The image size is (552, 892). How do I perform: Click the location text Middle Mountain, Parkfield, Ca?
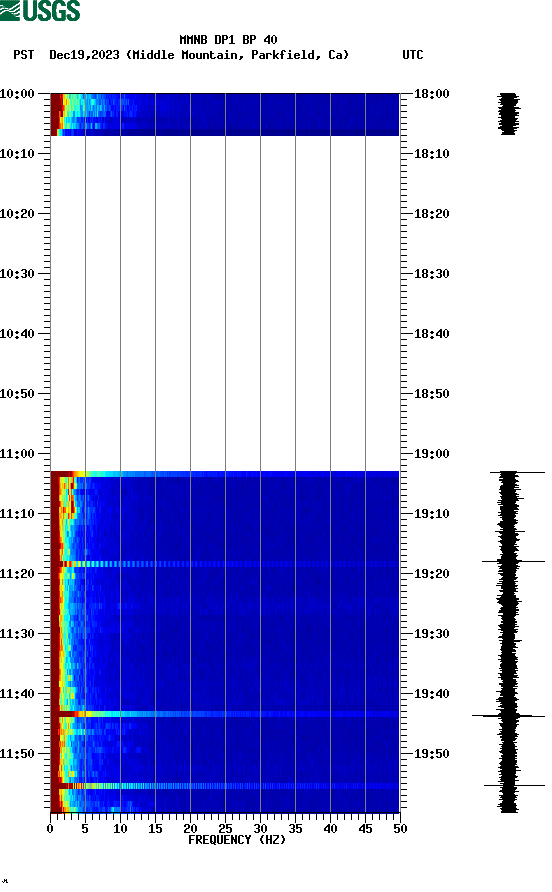coord(237,55)
